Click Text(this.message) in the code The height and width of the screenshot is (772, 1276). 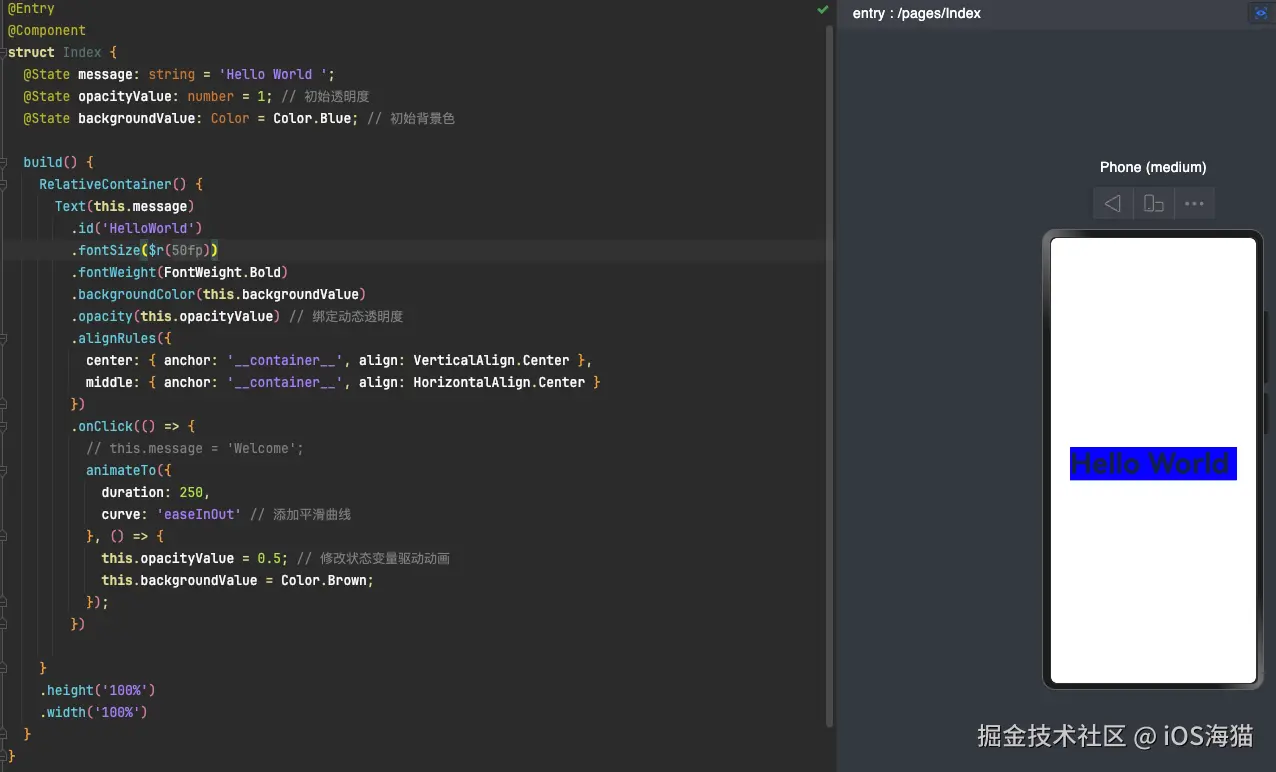124,206
